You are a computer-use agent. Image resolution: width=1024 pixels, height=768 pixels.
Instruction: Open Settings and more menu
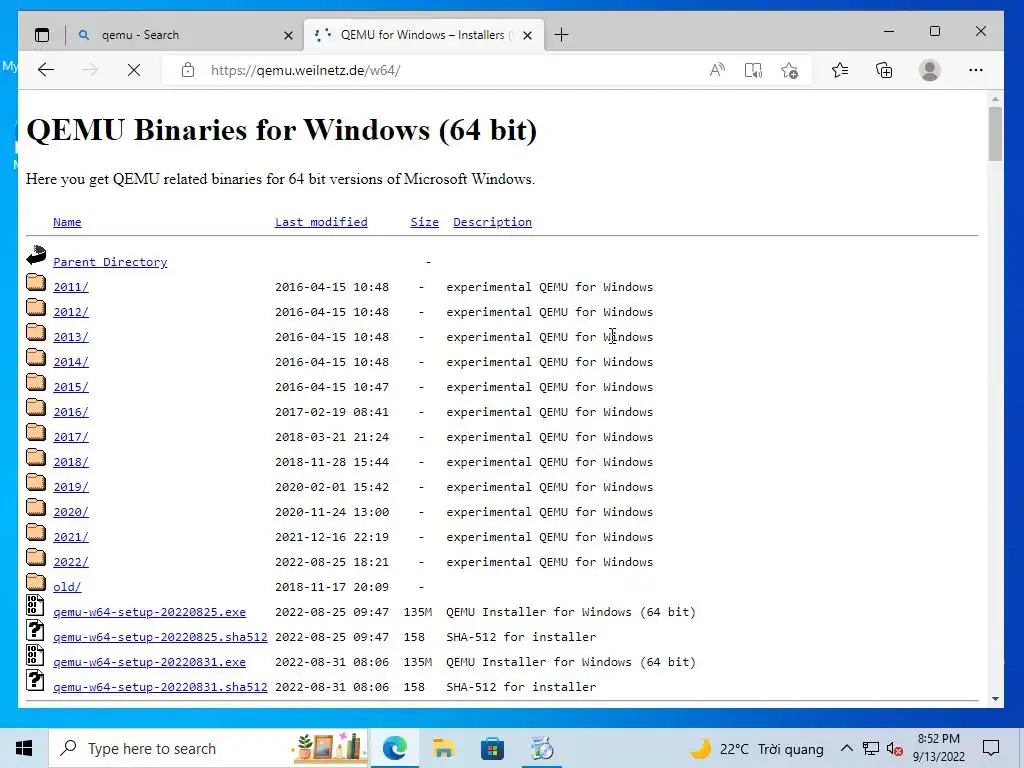(976, 70)
